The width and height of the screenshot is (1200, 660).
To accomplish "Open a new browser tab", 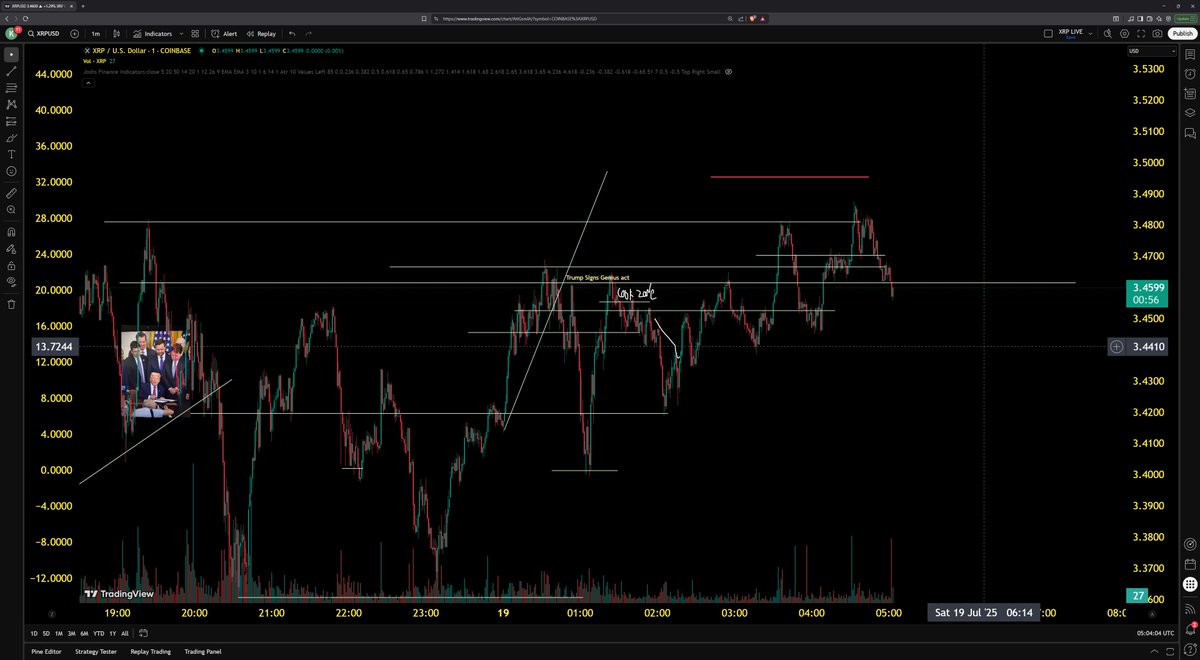I will [83, 6].
